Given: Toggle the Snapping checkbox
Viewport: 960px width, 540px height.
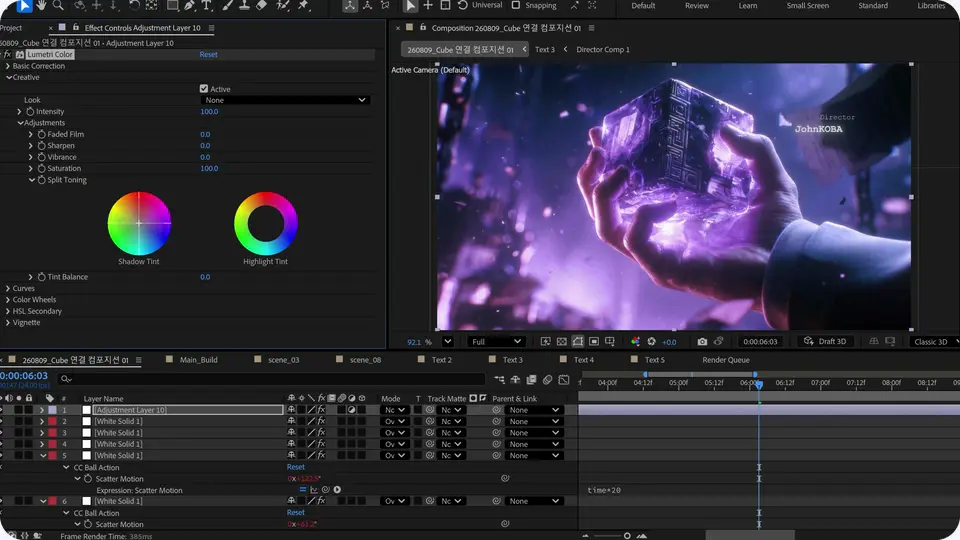Looking at the screenshot, I should [x=516, y=6].
